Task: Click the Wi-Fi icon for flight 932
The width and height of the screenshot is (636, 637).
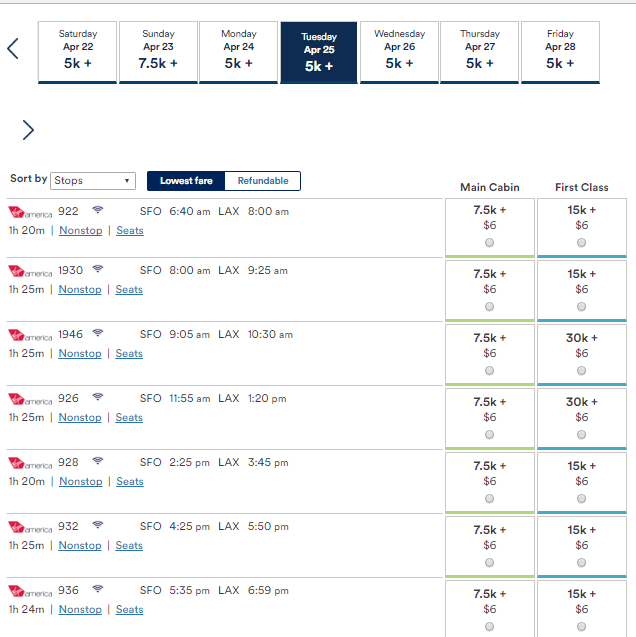Action: (97, 524)
